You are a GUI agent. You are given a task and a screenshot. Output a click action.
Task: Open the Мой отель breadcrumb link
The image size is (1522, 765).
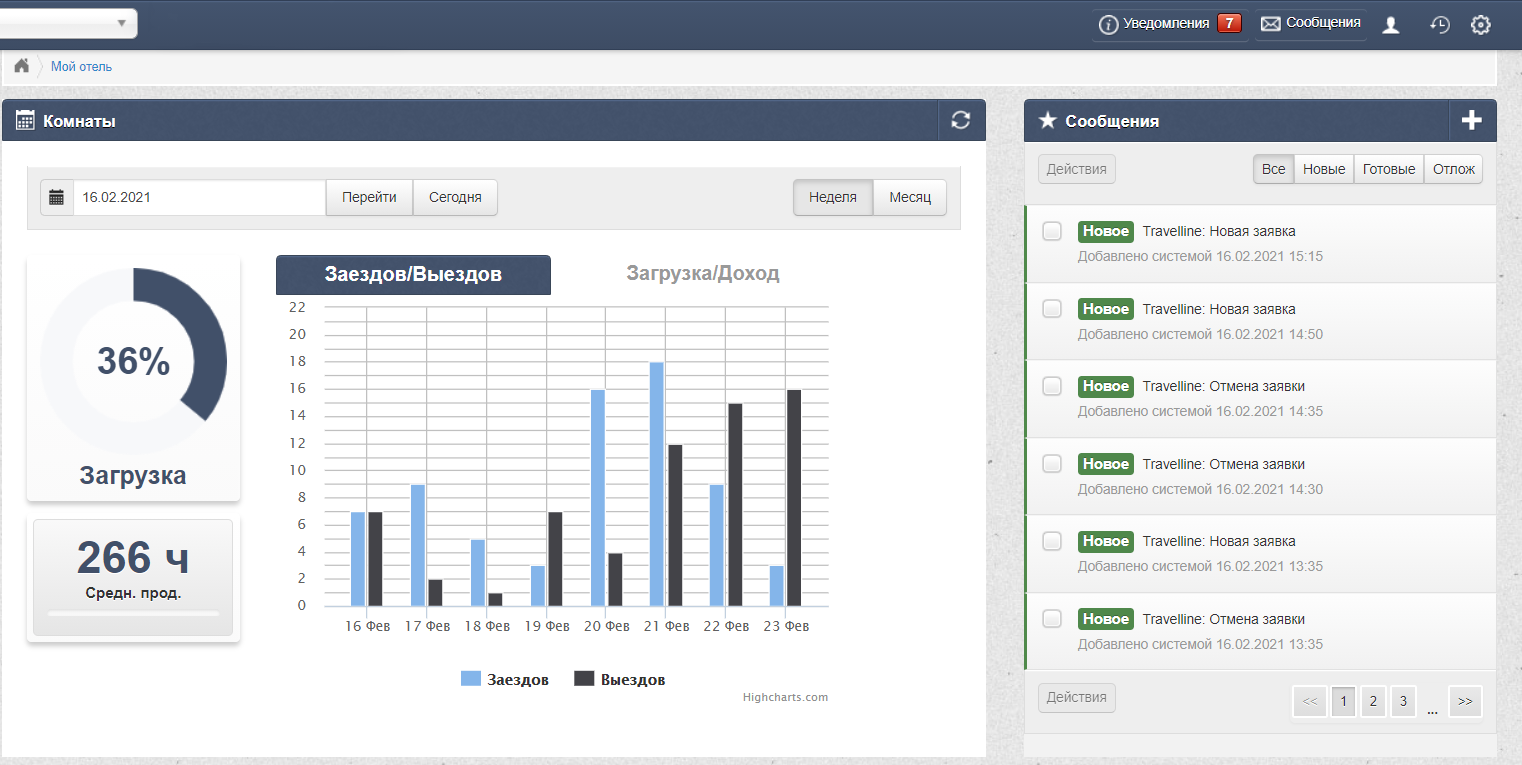(x=81, y=67)
